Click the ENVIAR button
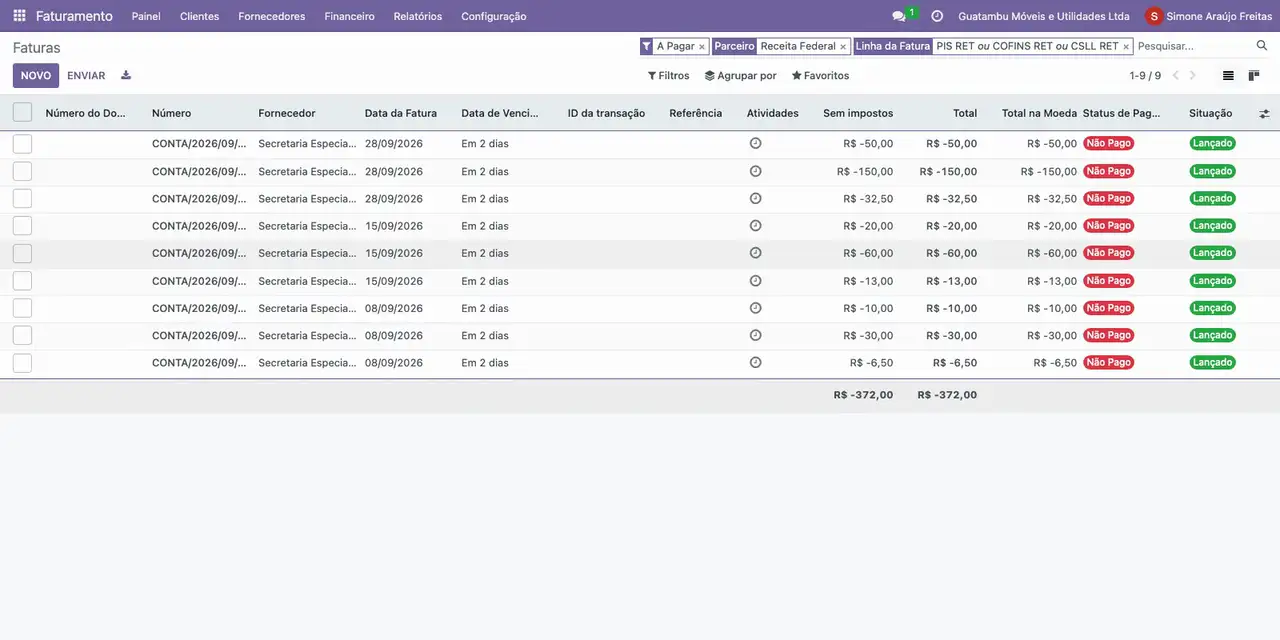Image resolution: width=1280 pixels, height=640 pixels. click(x=86, y=76)
